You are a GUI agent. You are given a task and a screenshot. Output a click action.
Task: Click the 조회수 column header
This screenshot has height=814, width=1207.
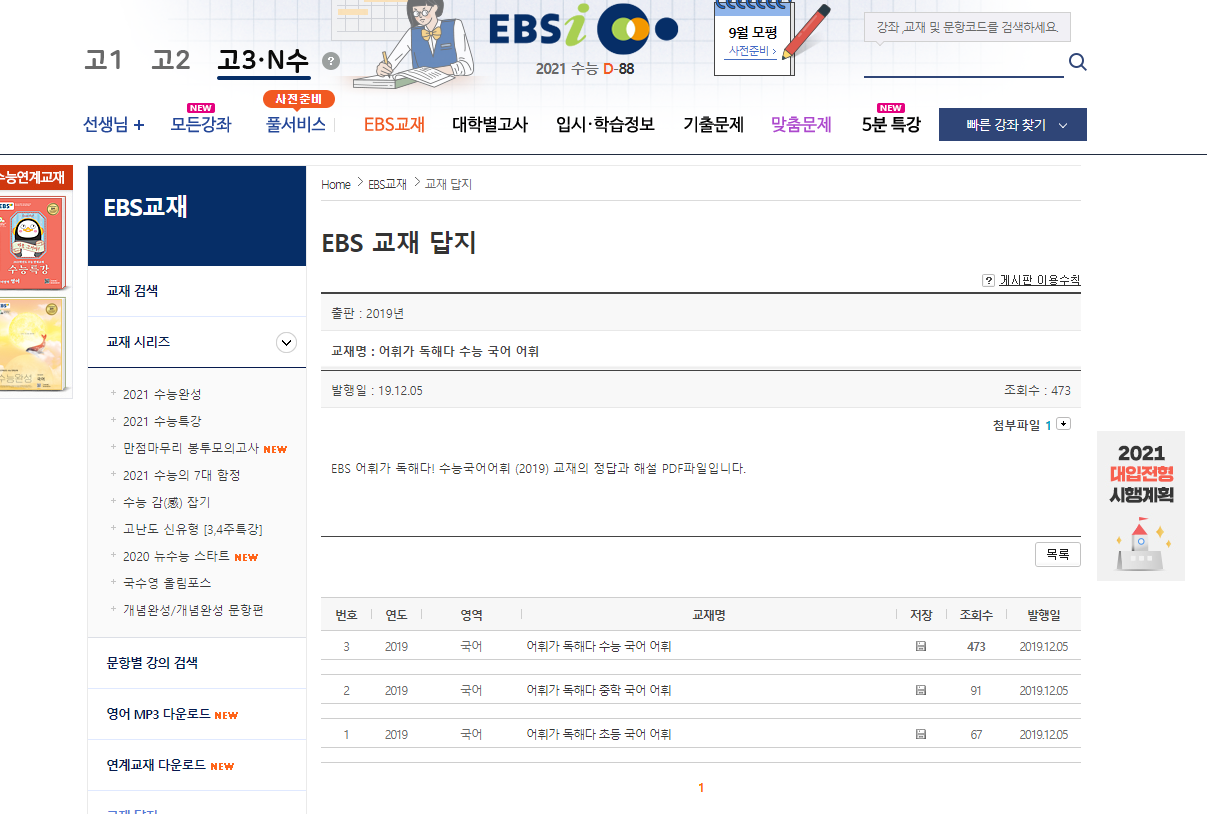click(x=976, y=615)
